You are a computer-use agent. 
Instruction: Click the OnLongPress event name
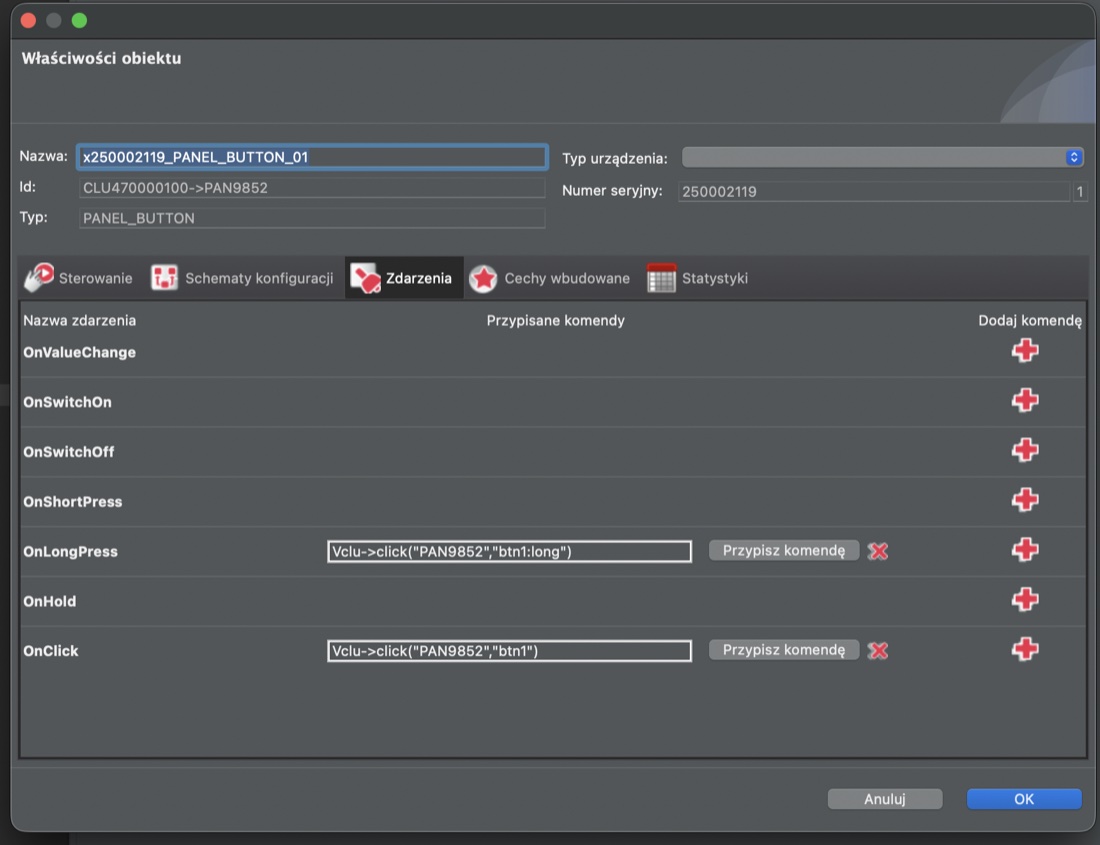(x=70, y=551)
